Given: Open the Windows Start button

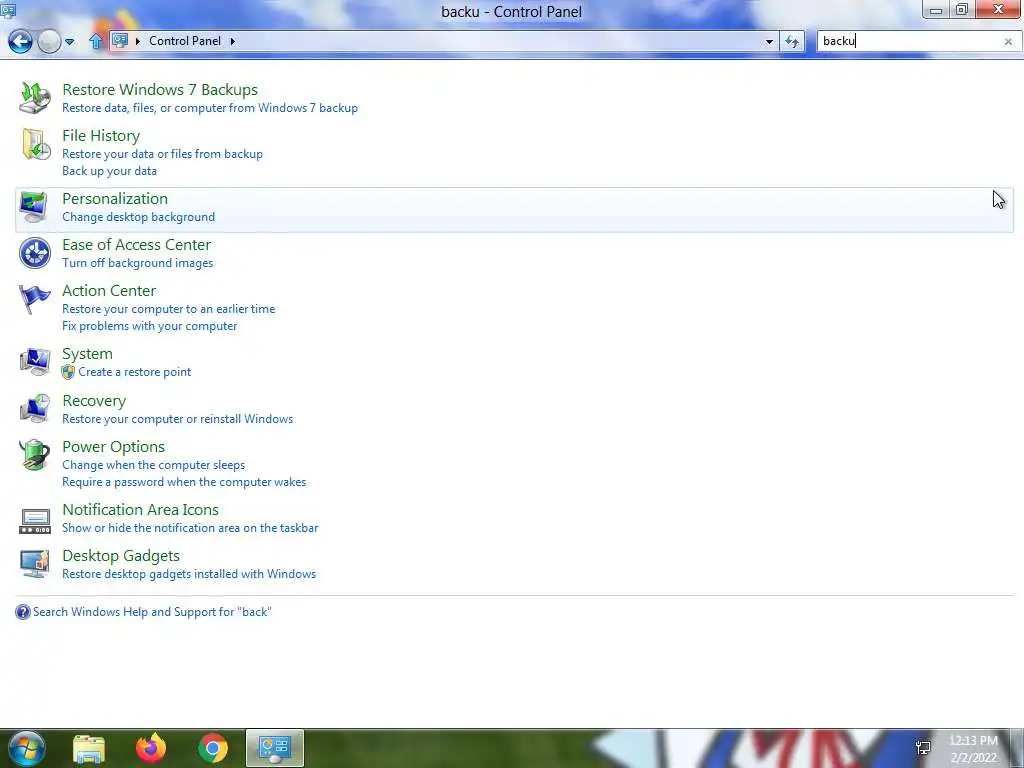Looking at the screenshot, I should (x=26, y=748).
